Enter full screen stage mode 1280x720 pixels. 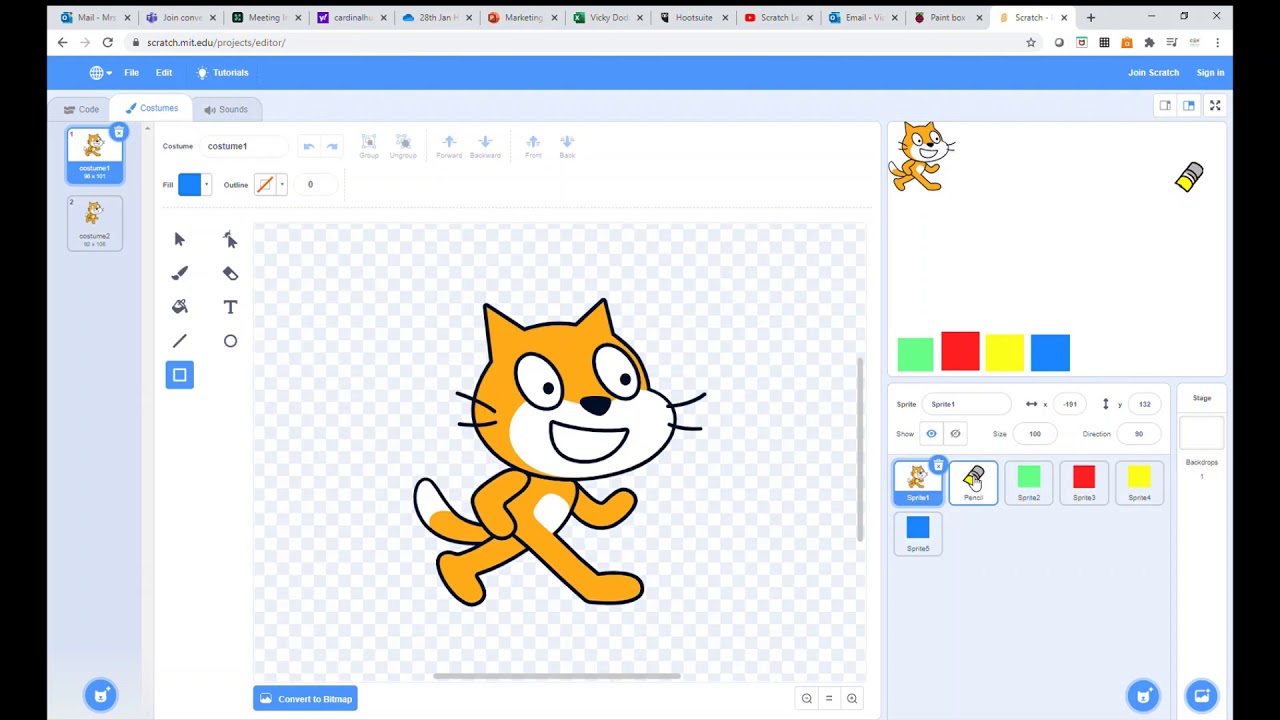[1215, 105]
